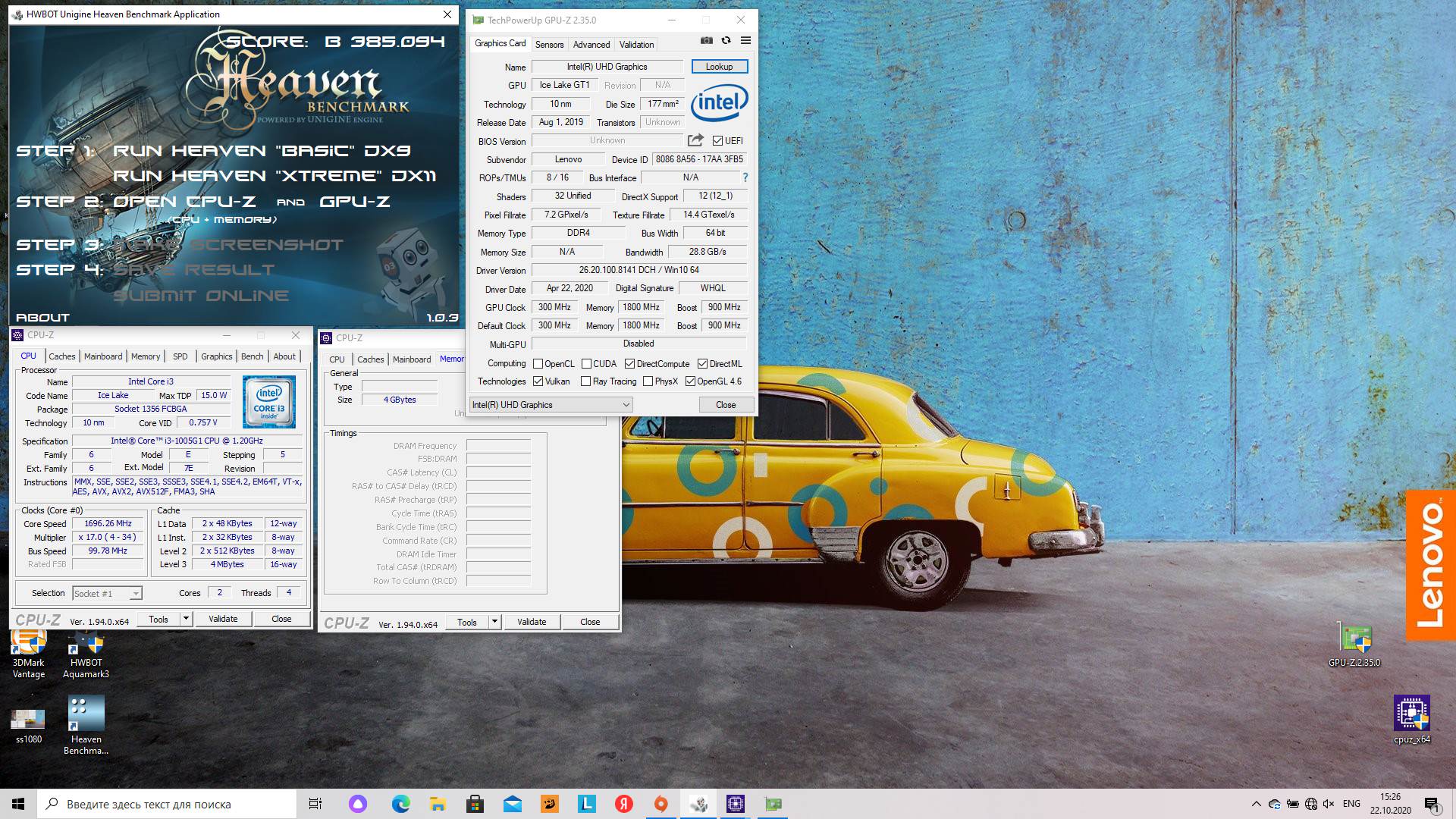Open Bench tab in first CPU-Z
Viewport: 1456px width, 819px height.
pos(253,356)
